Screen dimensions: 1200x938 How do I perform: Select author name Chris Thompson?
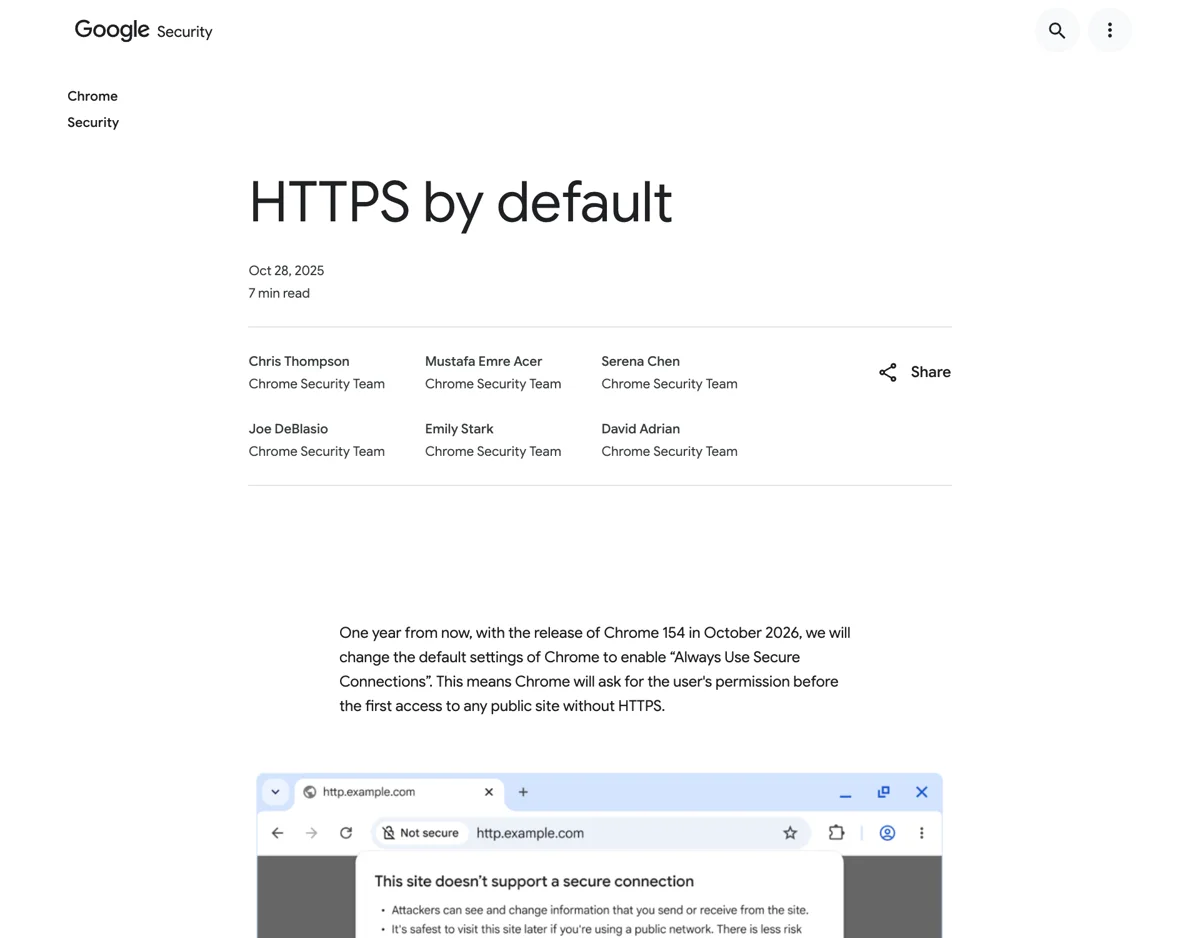(x=299, y=361)
